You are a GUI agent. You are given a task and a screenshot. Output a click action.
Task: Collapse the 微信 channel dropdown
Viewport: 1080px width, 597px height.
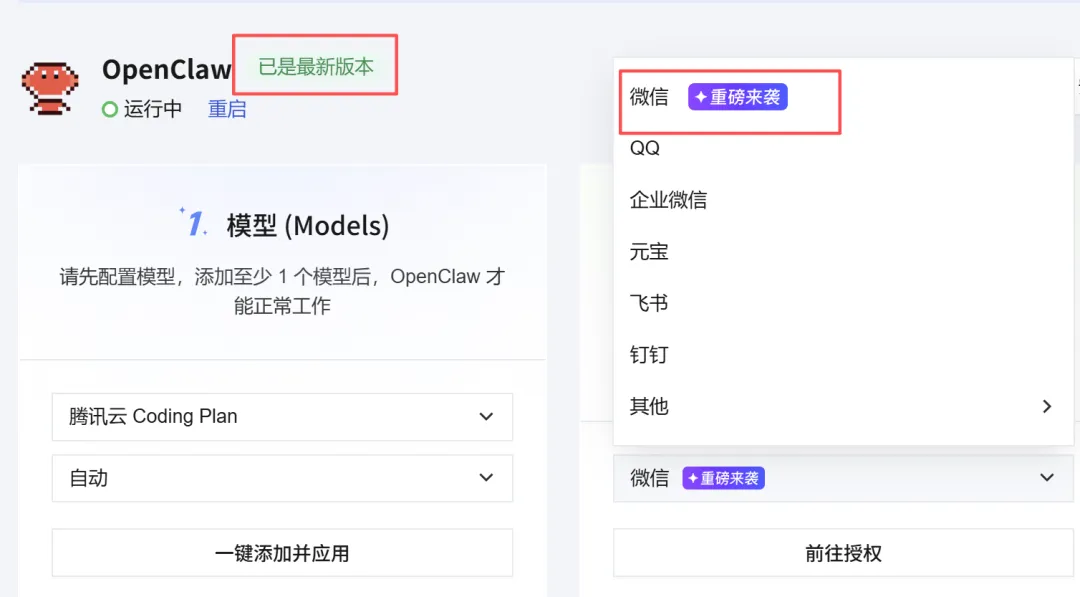tap(1046, 478)
